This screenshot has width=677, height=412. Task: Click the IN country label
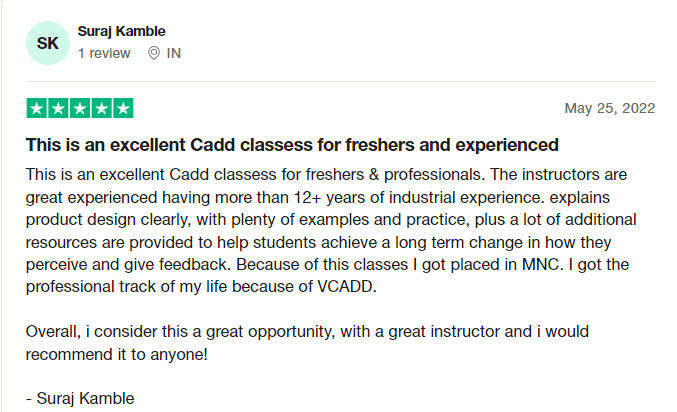coord(174,53)
